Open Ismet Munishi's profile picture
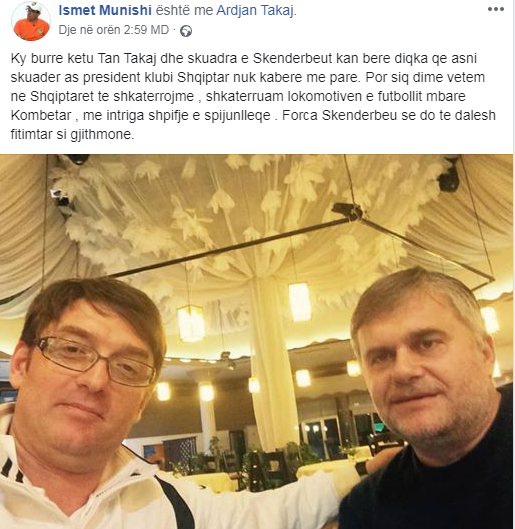 (31, 21)
